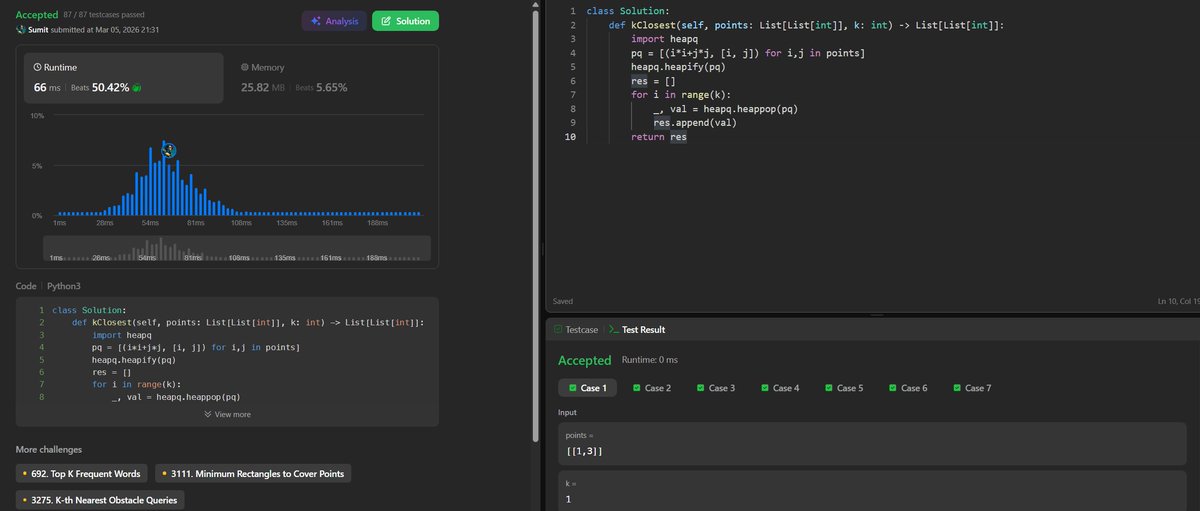
Task: Select the Case 3 tab
Action: tap(716, 388)
